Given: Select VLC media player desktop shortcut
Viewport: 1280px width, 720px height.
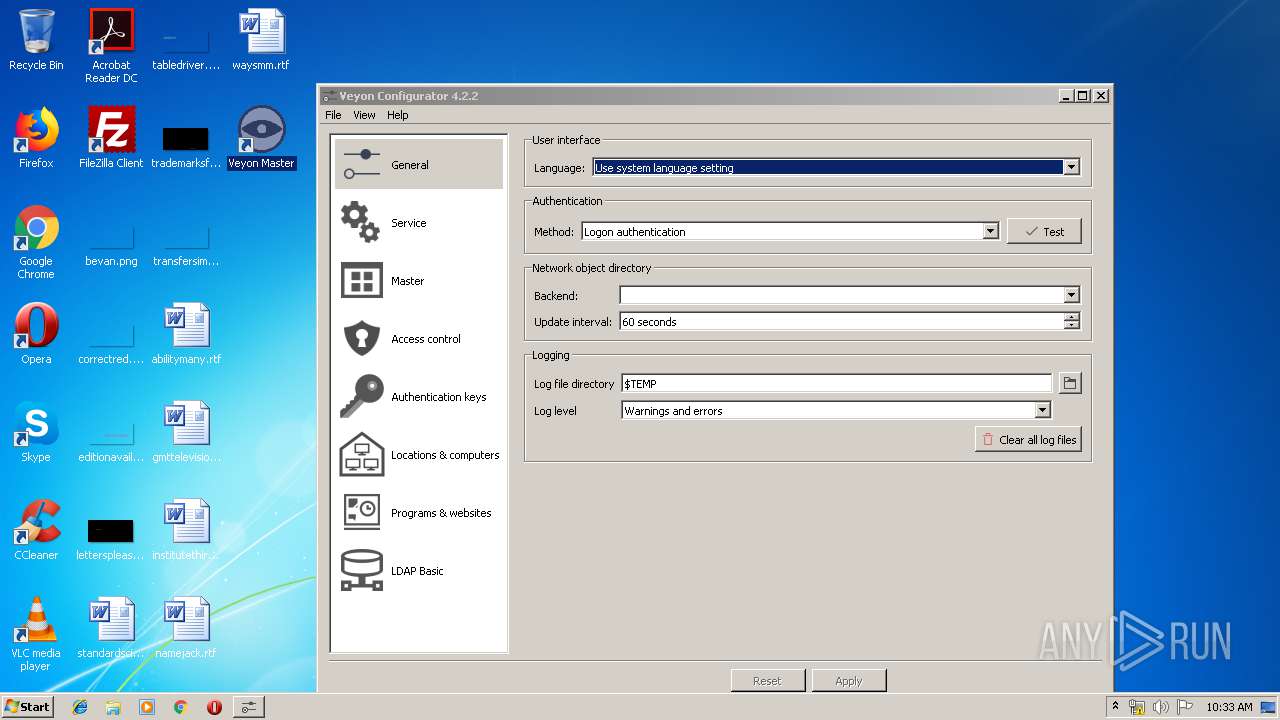Looking at the screenshot, I should 36,635.
